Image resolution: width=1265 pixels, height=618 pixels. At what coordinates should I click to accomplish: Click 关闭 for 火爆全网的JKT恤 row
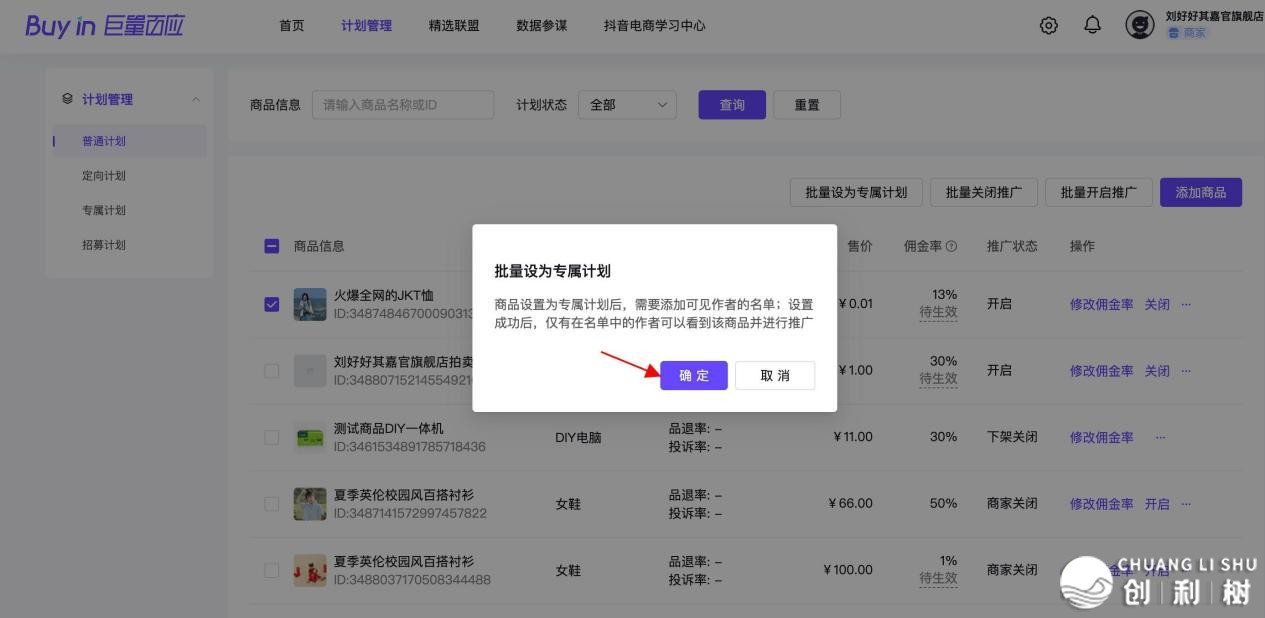[1157, 304]
